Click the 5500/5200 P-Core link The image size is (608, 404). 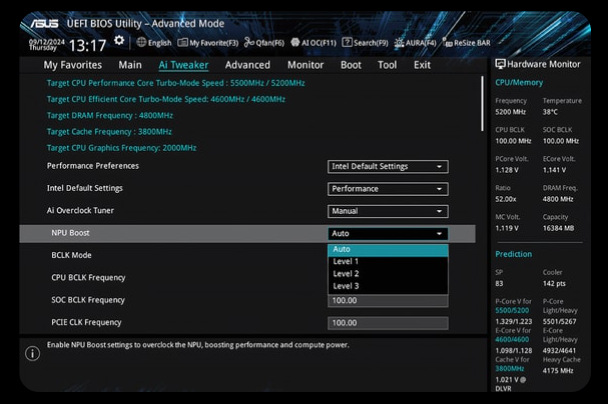[512, 311]
